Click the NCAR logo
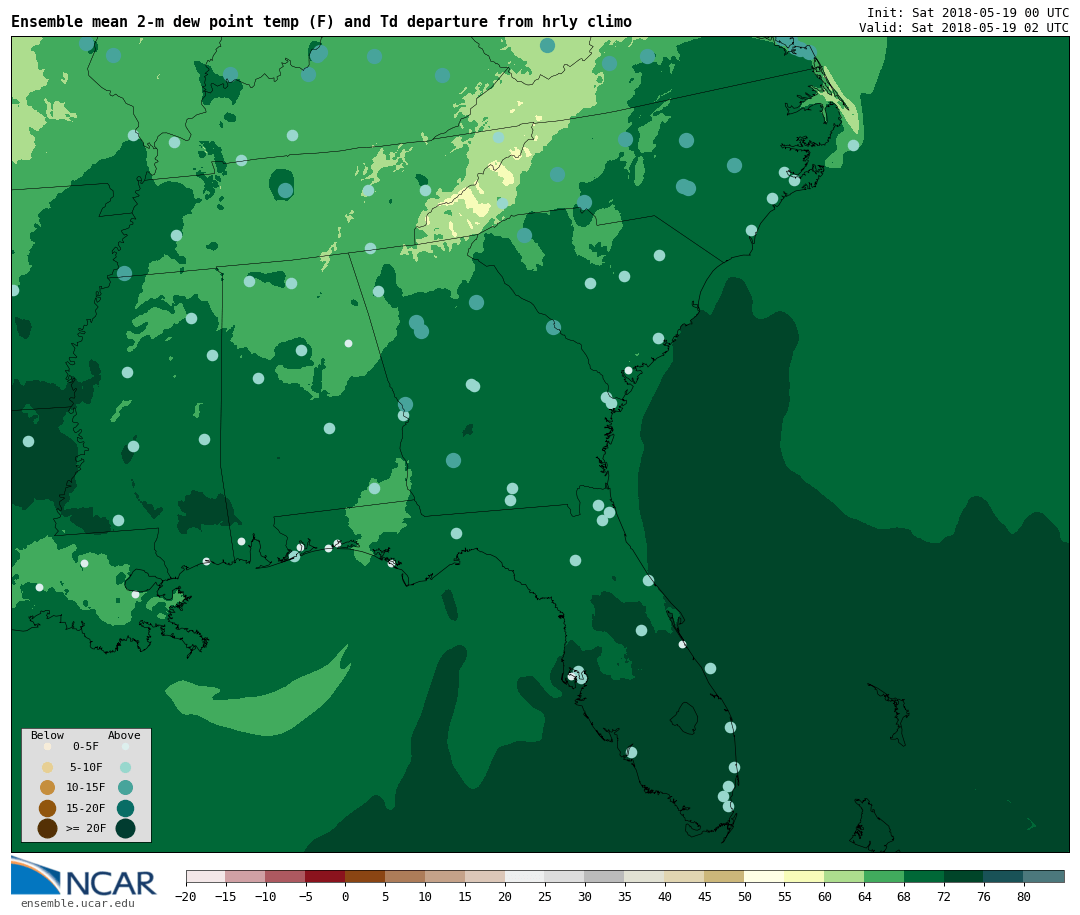Screen dimensions: 1080x915 point(83,876)
